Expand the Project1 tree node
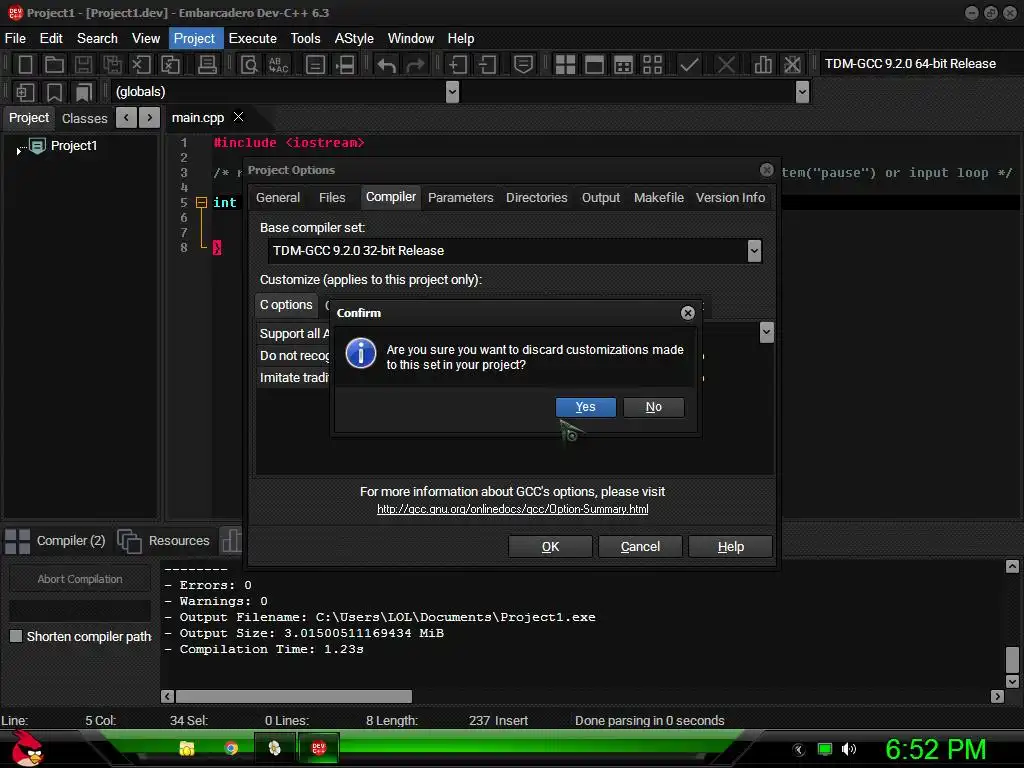 pyautogui.click(x=18, y=151)
